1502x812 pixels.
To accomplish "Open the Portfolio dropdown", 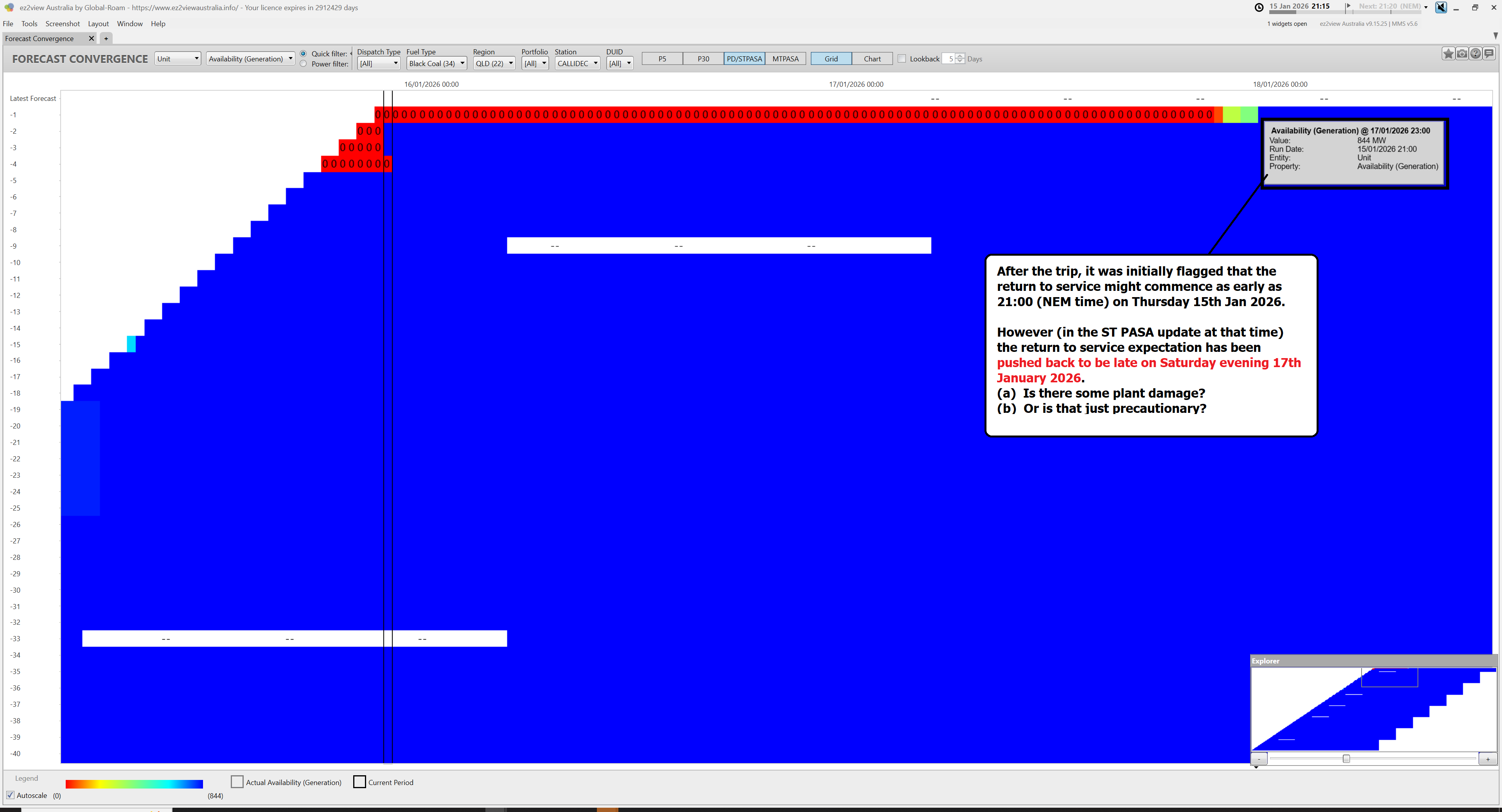I will click(535, 64).
